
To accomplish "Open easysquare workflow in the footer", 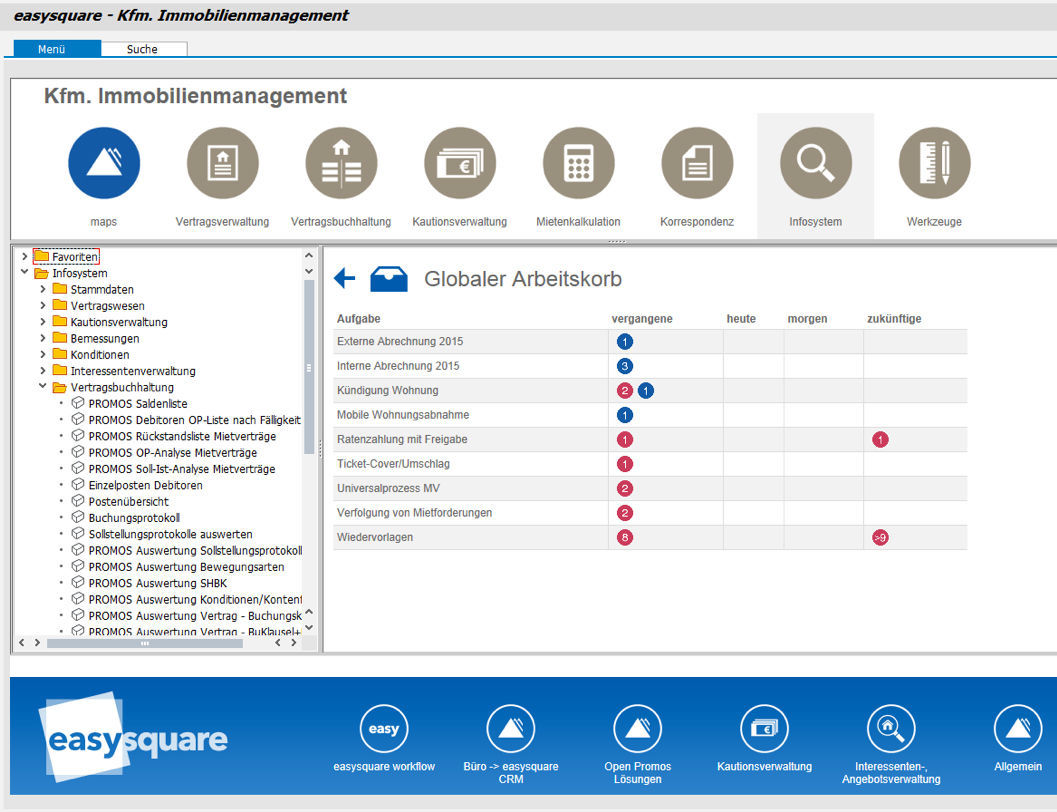I will point(383,728).
